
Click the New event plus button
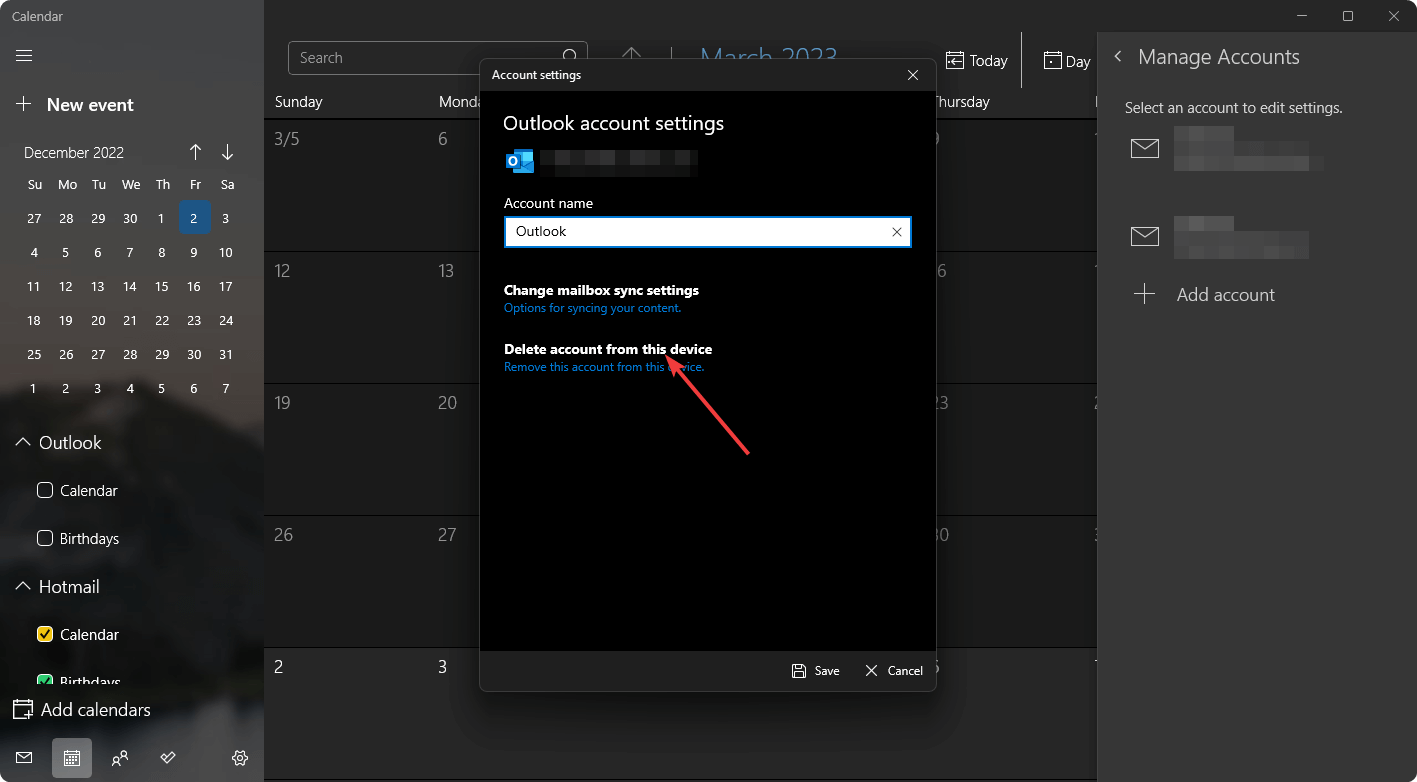[24, 105]
